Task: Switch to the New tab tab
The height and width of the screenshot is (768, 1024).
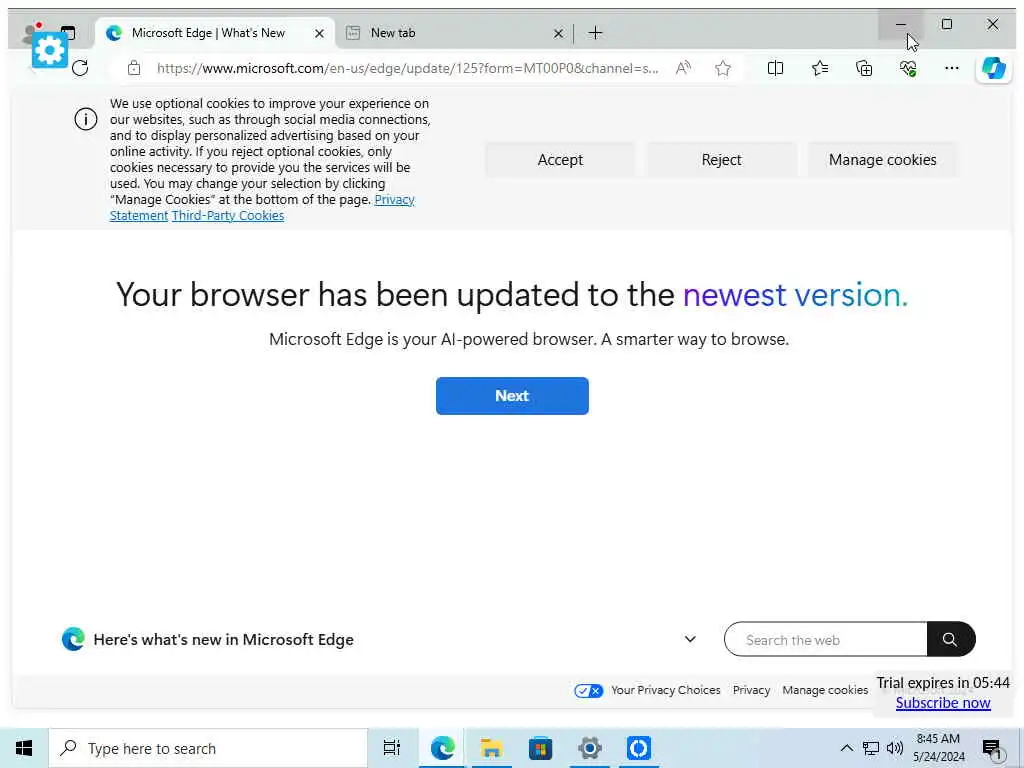Action: pos(392,33)
